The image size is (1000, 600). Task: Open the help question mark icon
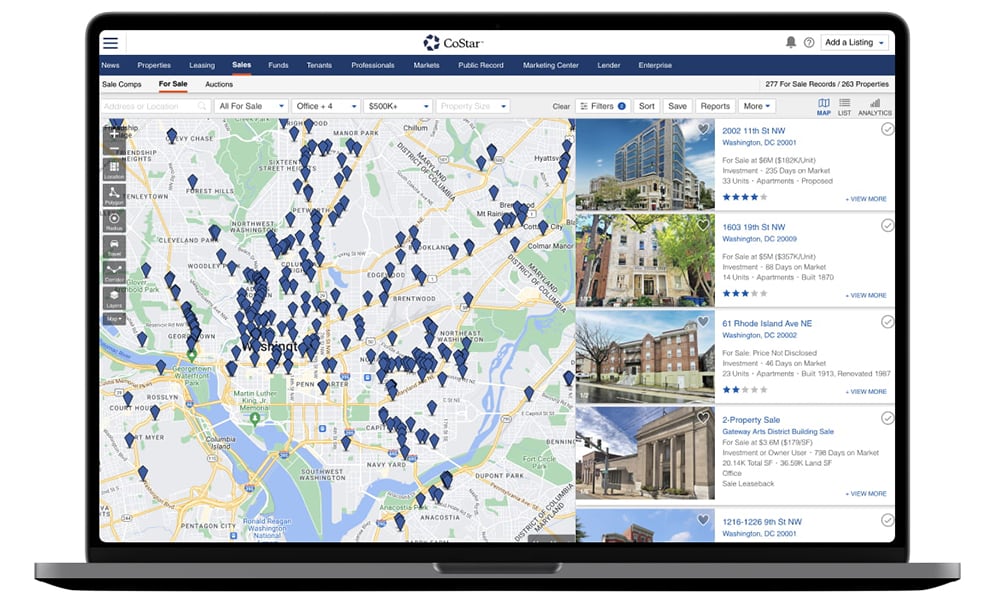(809, 43)
